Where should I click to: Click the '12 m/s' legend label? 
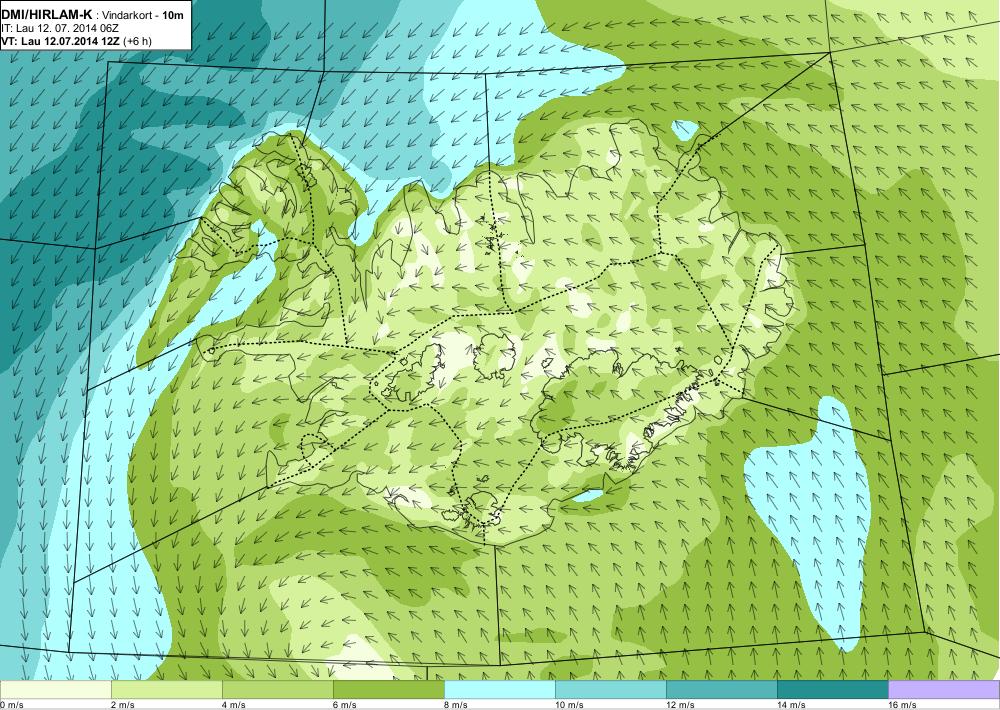(x=680, y=705)
